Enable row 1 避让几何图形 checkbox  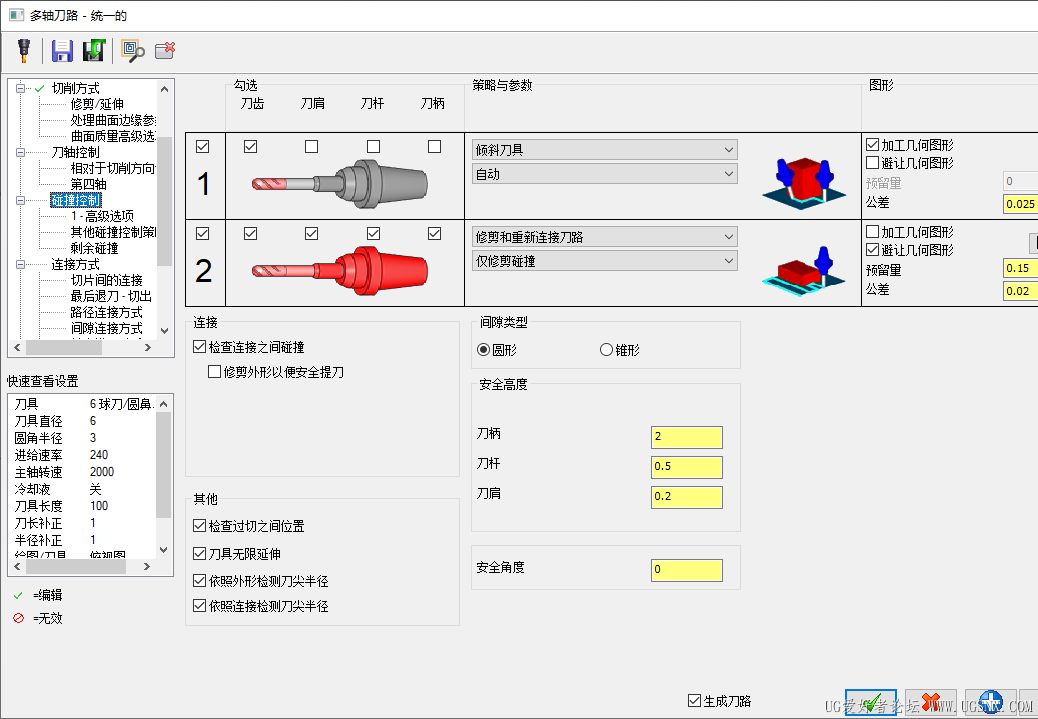pos(873,162)
